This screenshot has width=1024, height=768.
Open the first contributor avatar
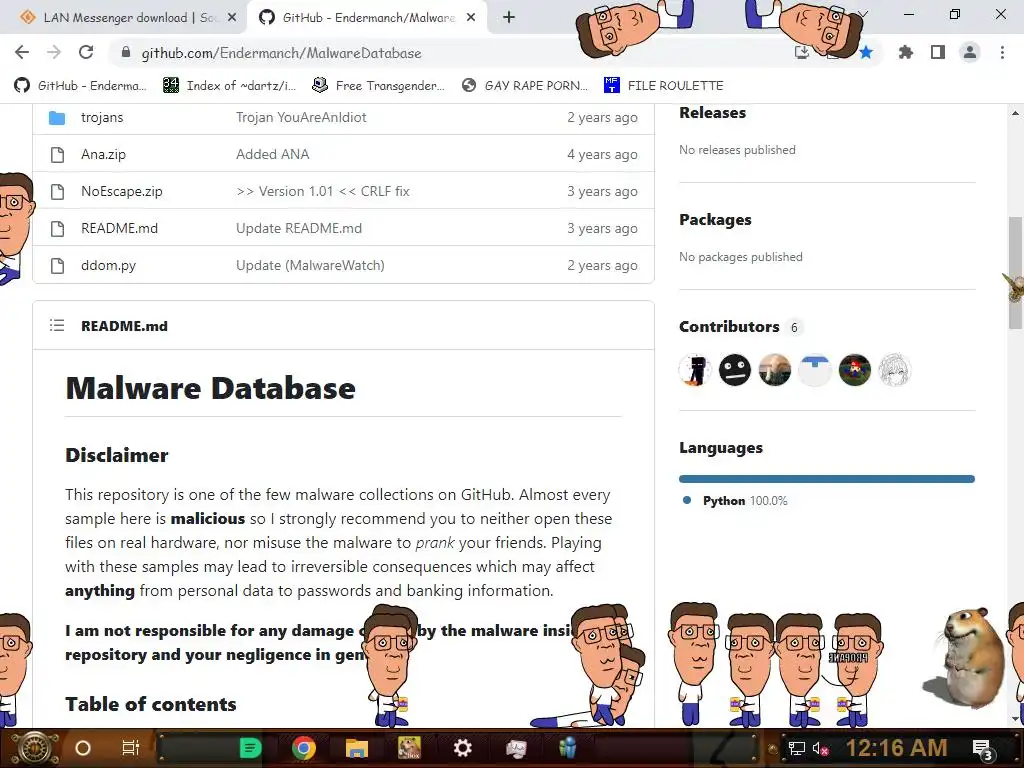[695, 370]
